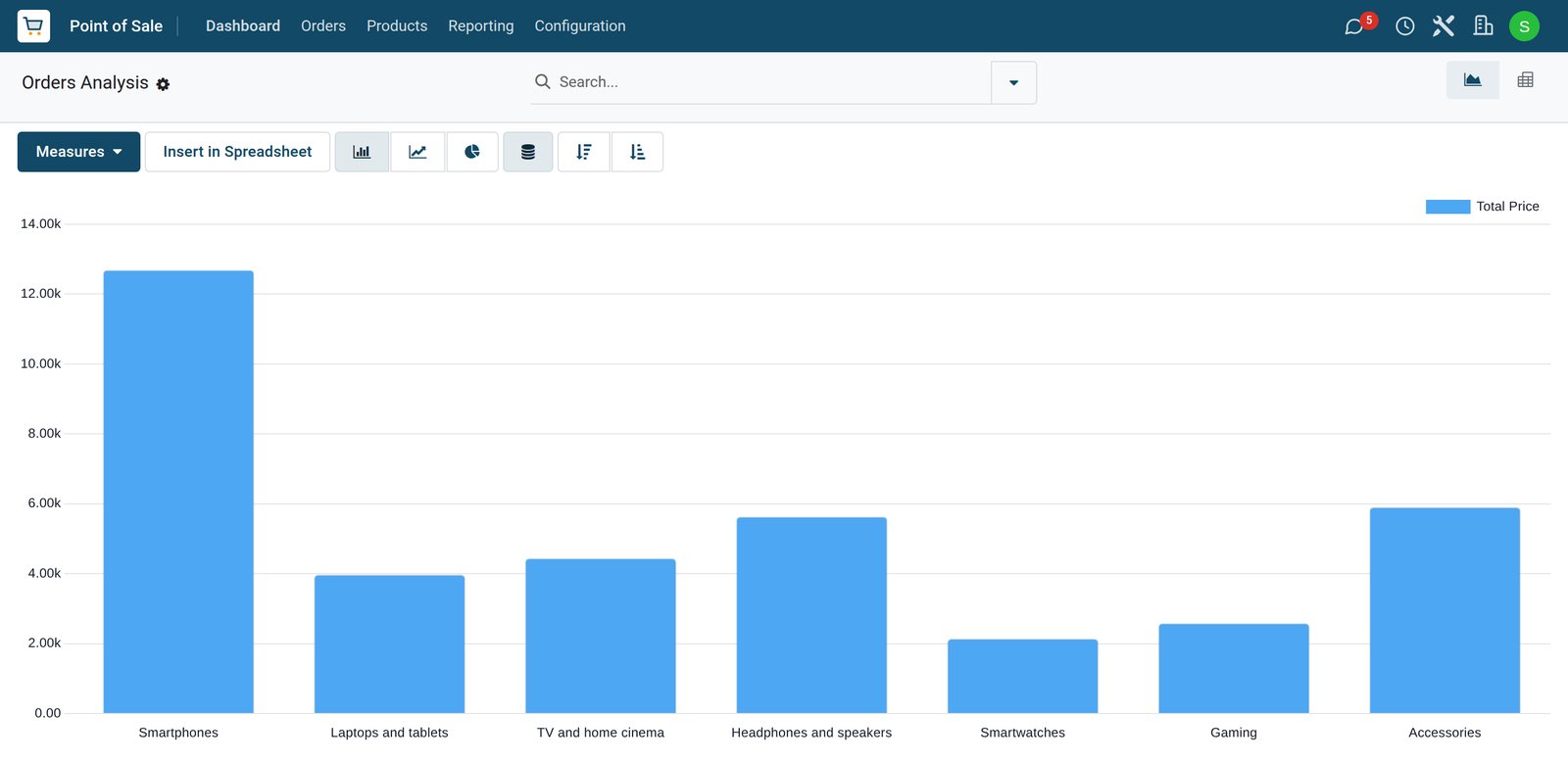Open the Dashboard menu
Screen dimensions: 1568x761
(x=243, y=25)
